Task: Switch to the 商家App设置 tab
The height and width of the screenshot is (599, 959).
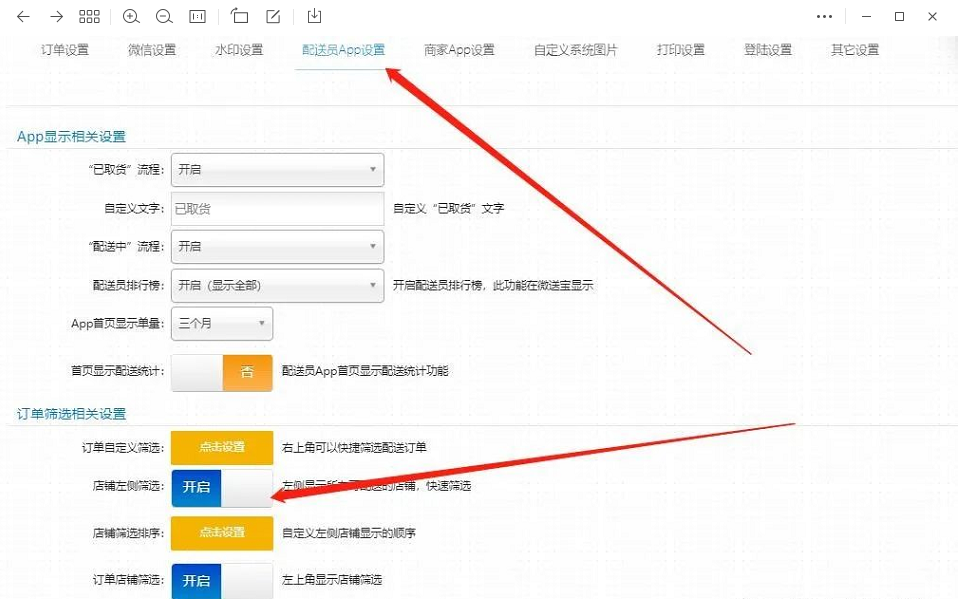Action: click(459, 50)
